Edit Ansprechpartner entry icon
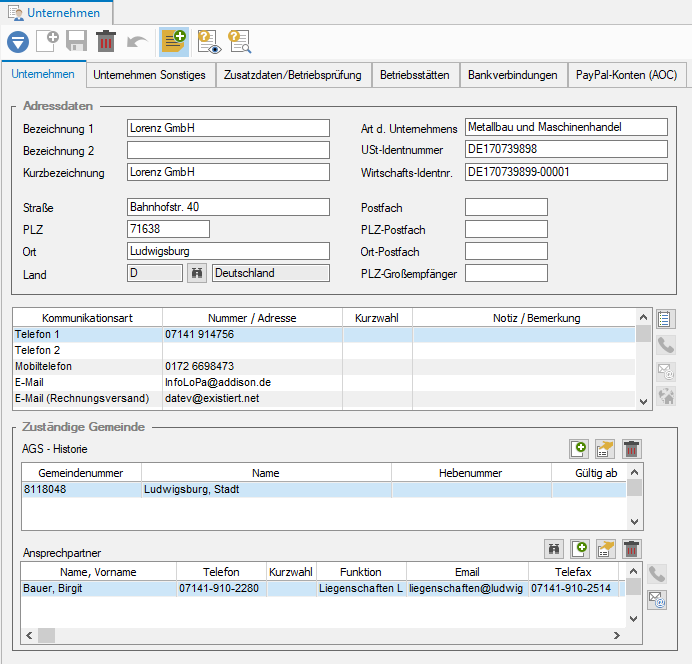 click(x=606, y=549)
